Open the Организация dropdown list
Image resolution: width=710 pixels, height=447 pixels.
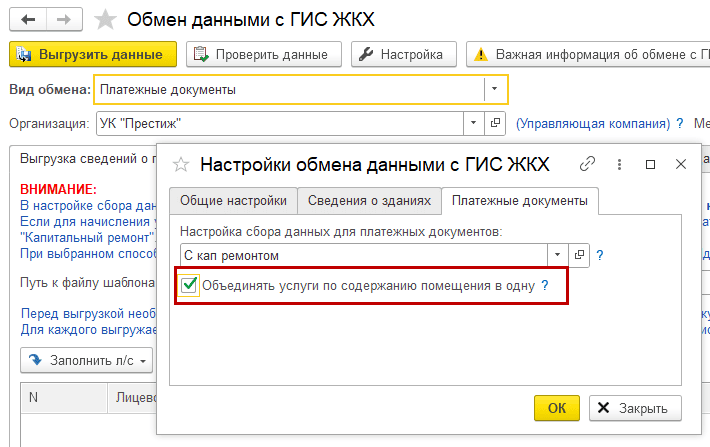[x=473, y=123]
